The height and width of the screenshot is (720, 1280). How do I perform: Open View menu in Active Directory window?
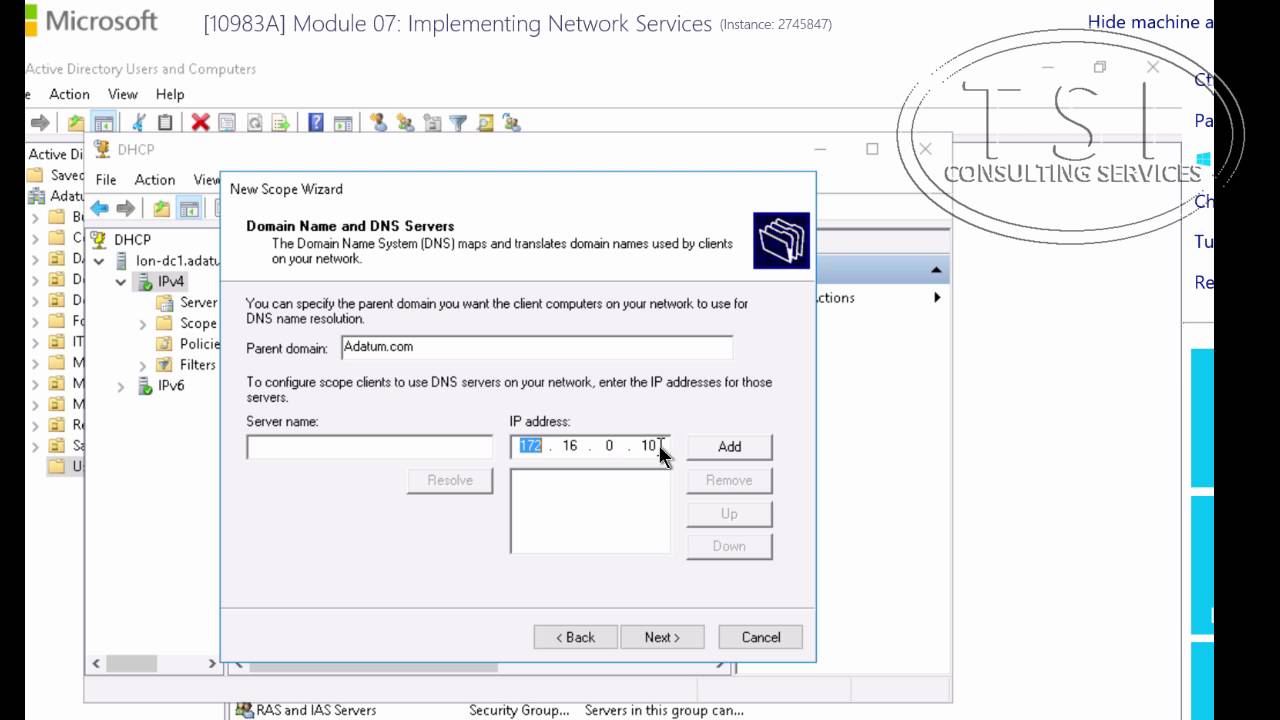(x=123, y=94)
